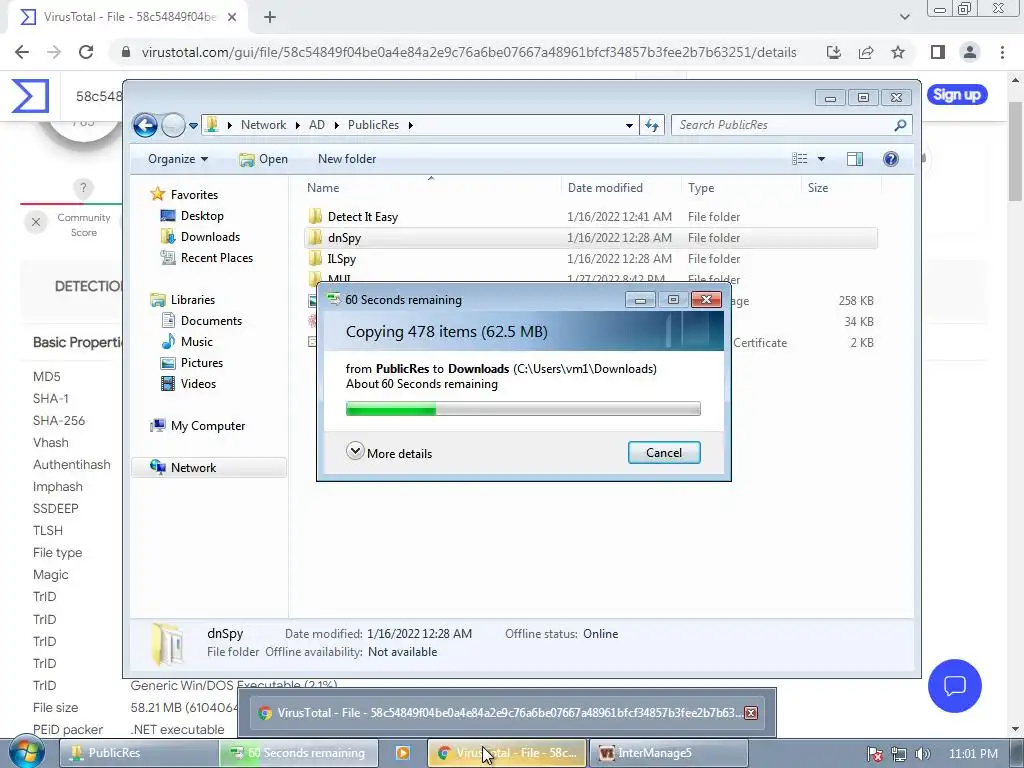Reload the VirusTotal page
Image resolution: width=1024 pixels, height=768 pixels.
pyautogui.click(x=86, y=52)
